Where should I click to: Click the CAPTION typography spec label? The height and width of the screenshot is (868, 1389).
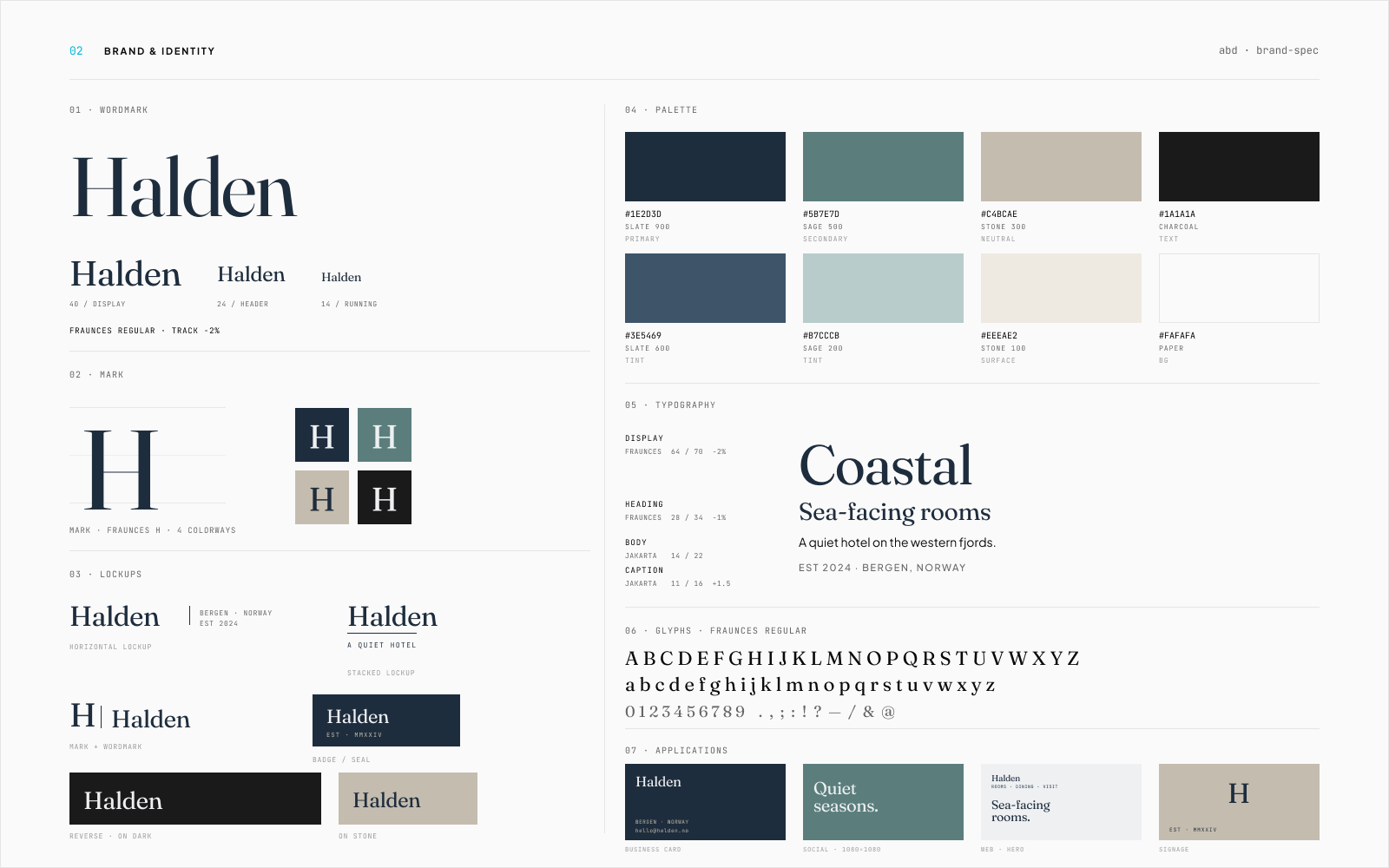[644, 570]
